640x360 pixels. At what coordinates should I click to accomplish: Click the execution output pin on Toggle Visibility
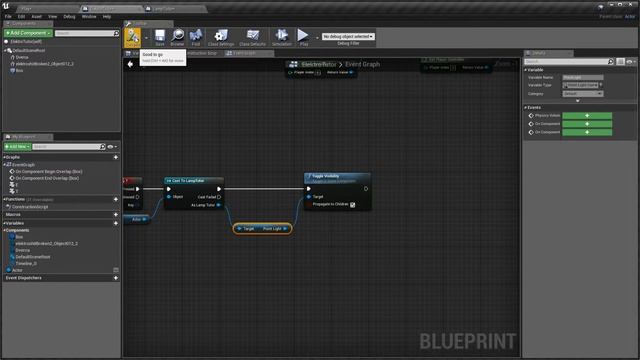click(366, 189)
